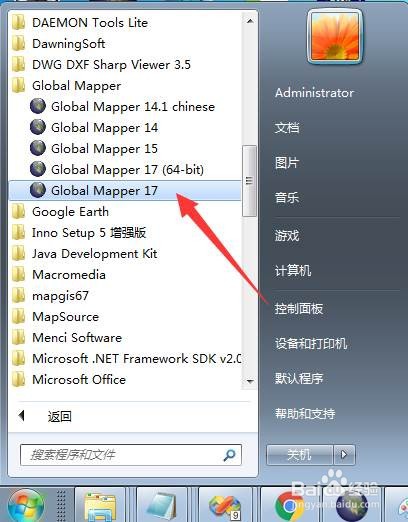Click scroll up arrow of programs list
Screen dimensions: 408x522
[250, 21]
